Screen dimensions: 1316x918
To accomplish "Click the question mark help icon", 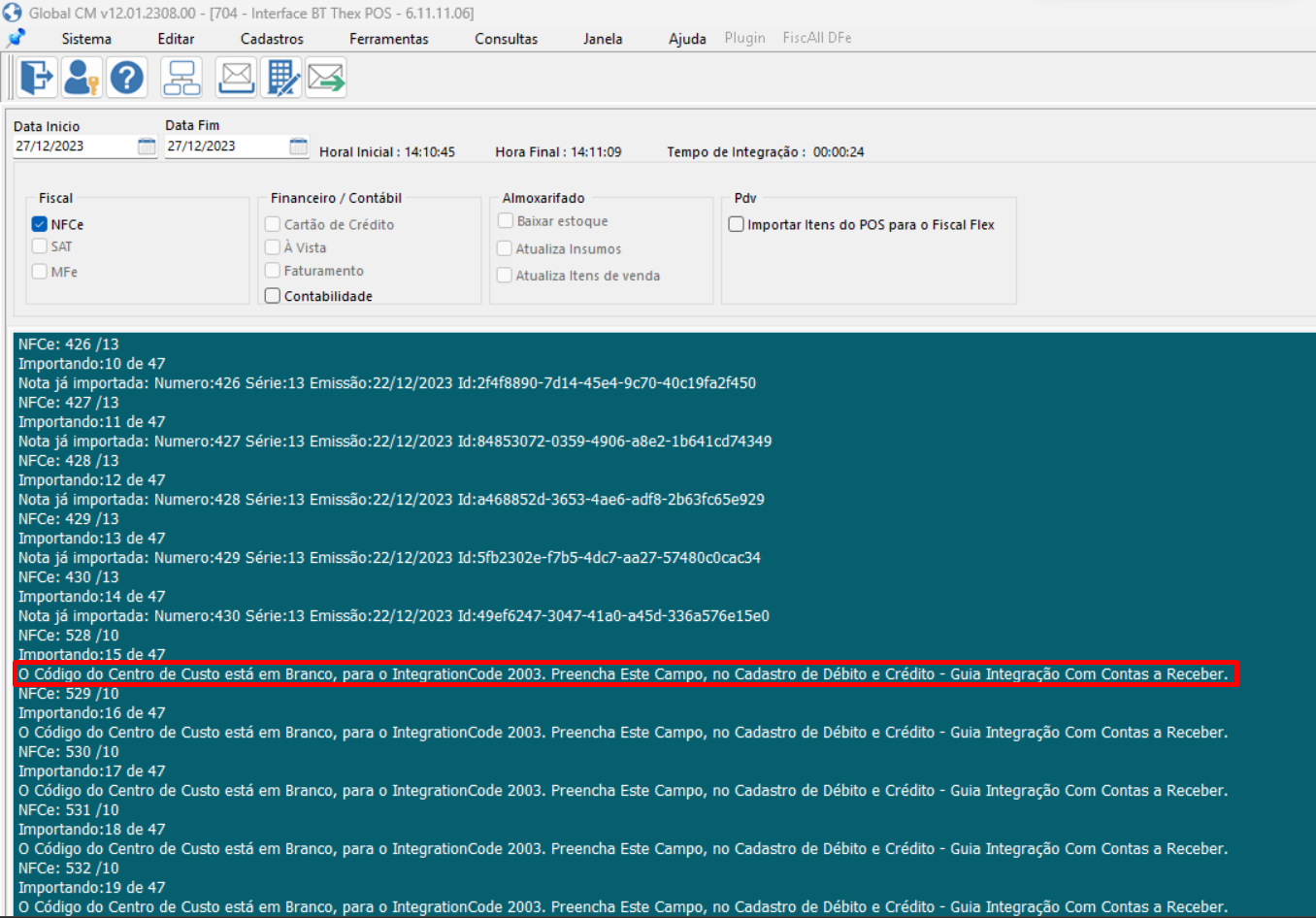I will (126, 77).
